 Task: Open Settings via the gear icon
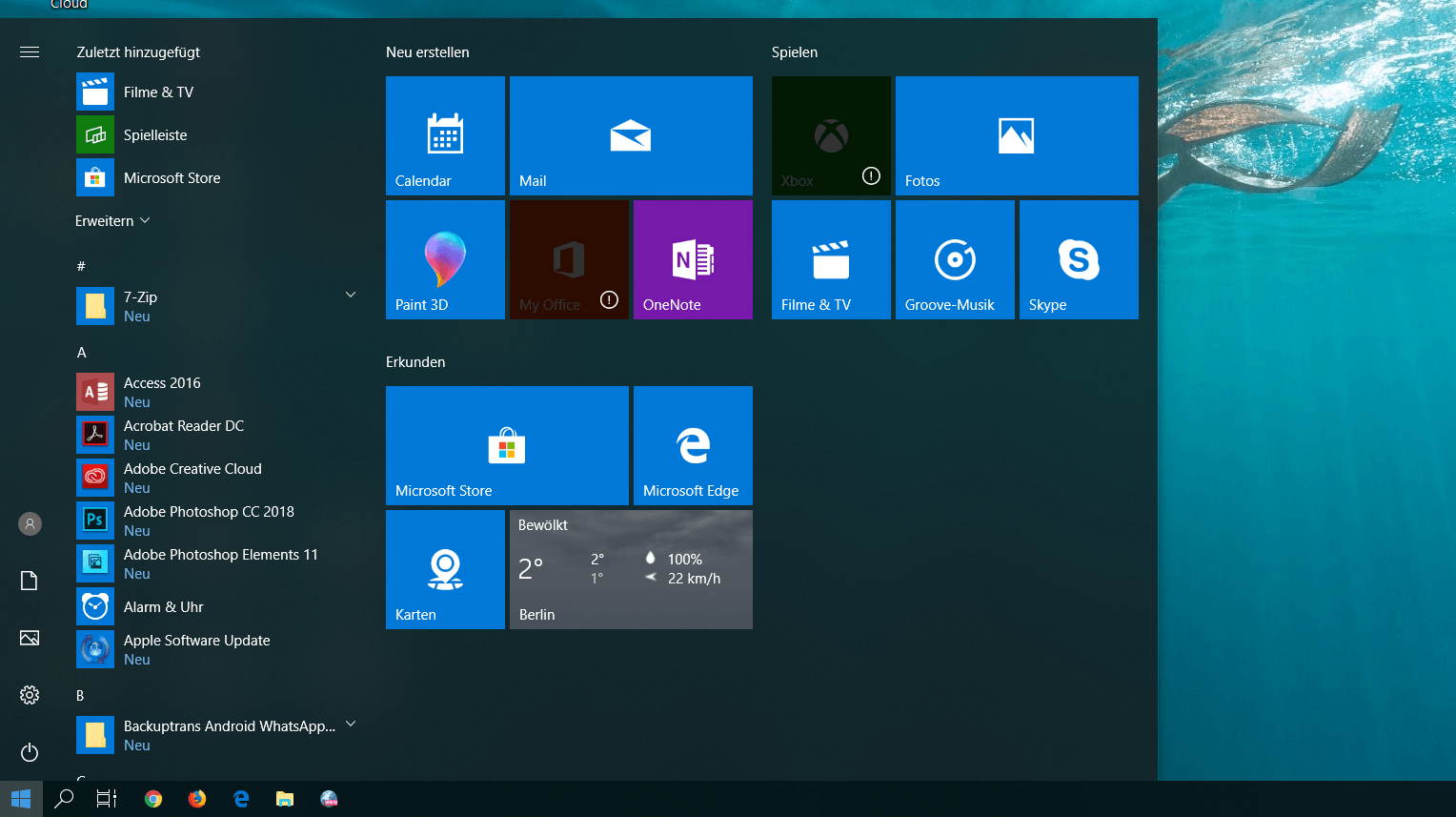pyautogui.click(x=30, y=695)
